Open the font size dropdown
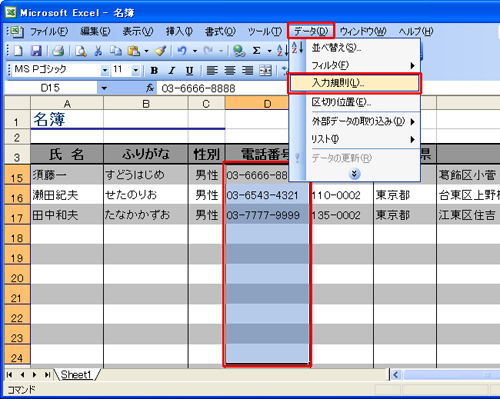Image resolution: width=500 pixels, height=399 pixels. pos(136,70)
